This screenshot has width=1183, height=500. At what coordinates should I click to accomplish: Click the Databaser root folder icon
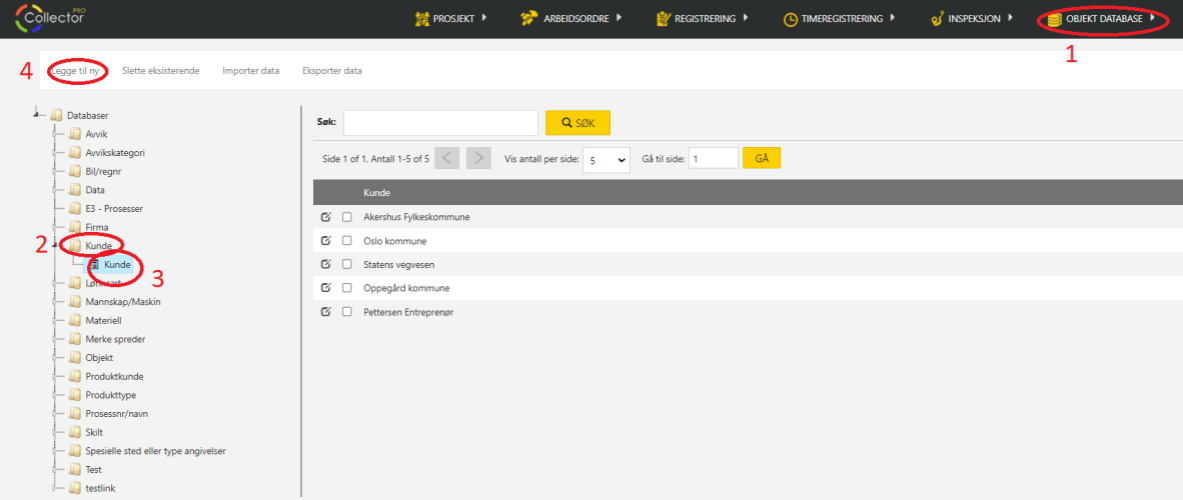click(x=56, y=115)
